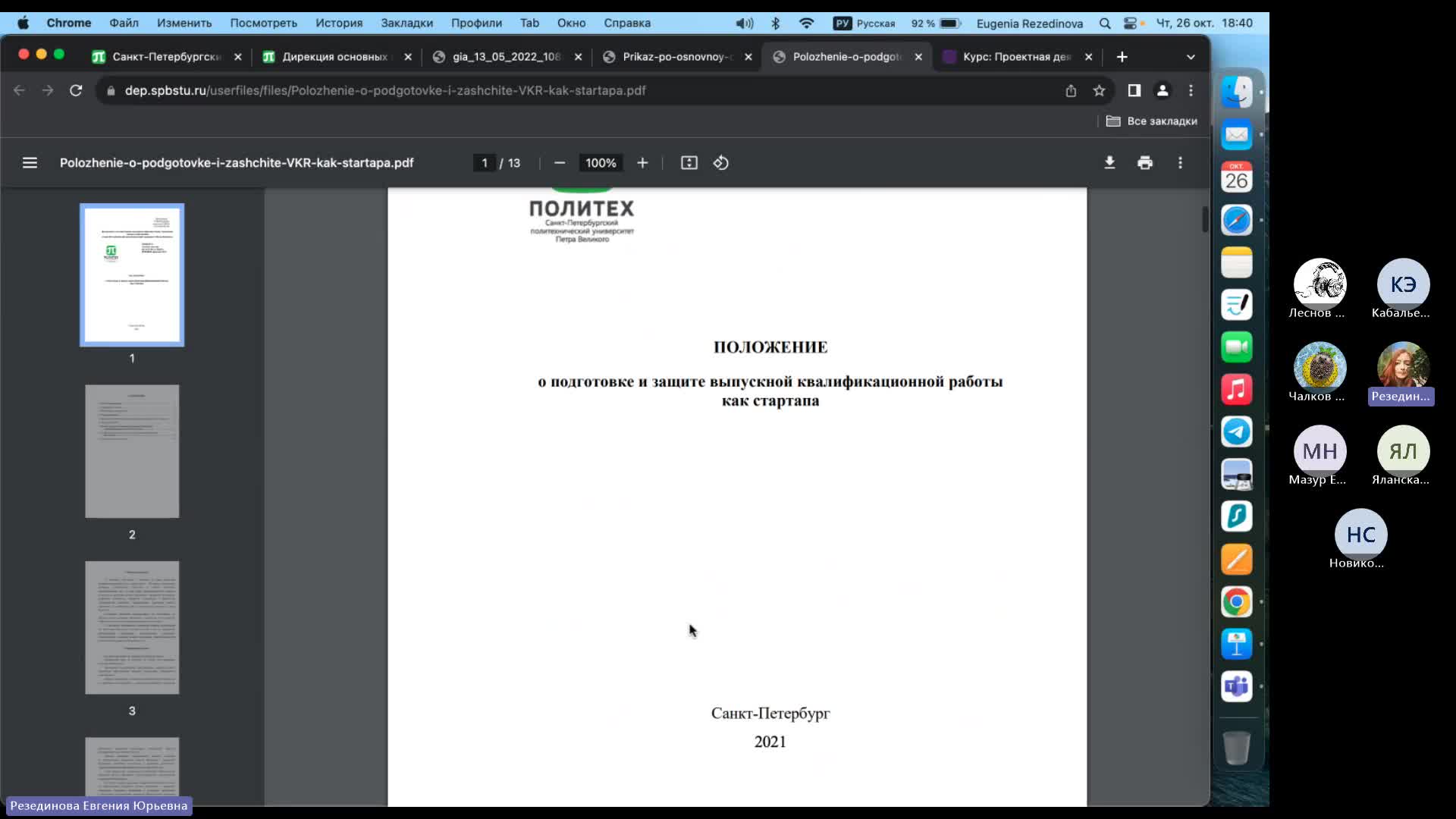
Task: Open Spotlight search in menu bar
Action: [x=1105, y=24]
